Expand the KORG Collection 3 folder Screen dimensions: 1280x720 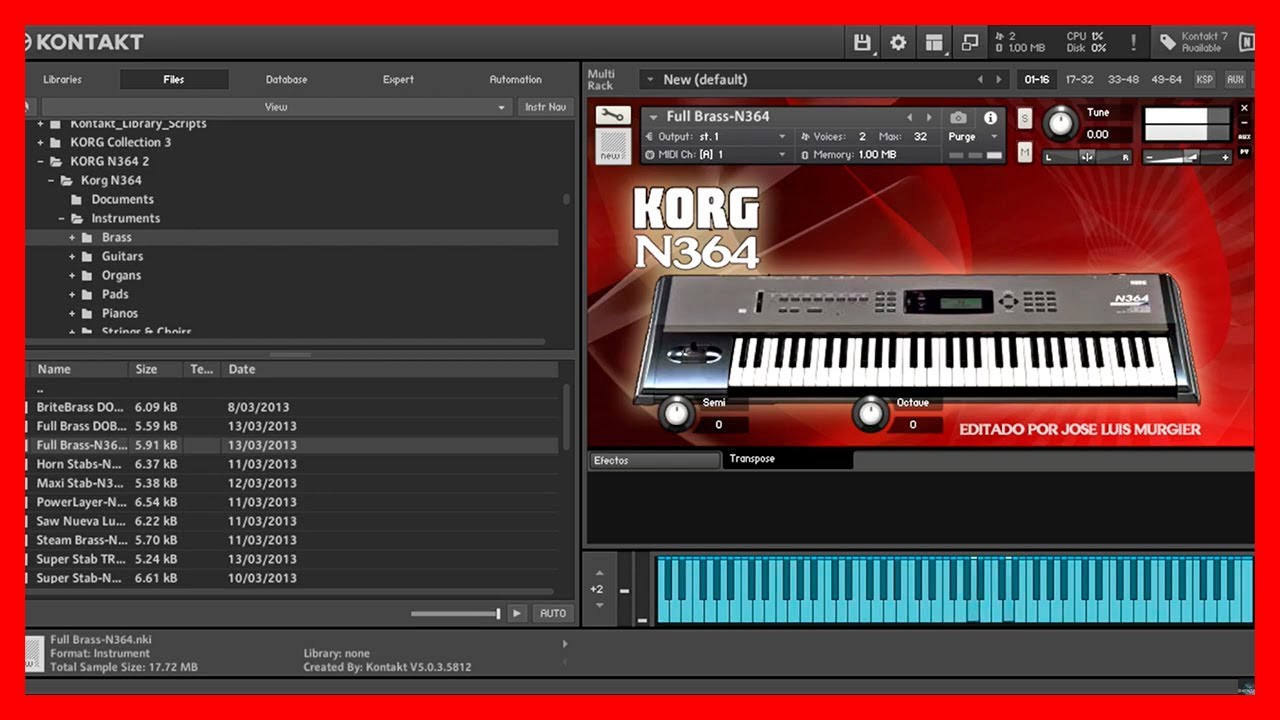[40, 143]
